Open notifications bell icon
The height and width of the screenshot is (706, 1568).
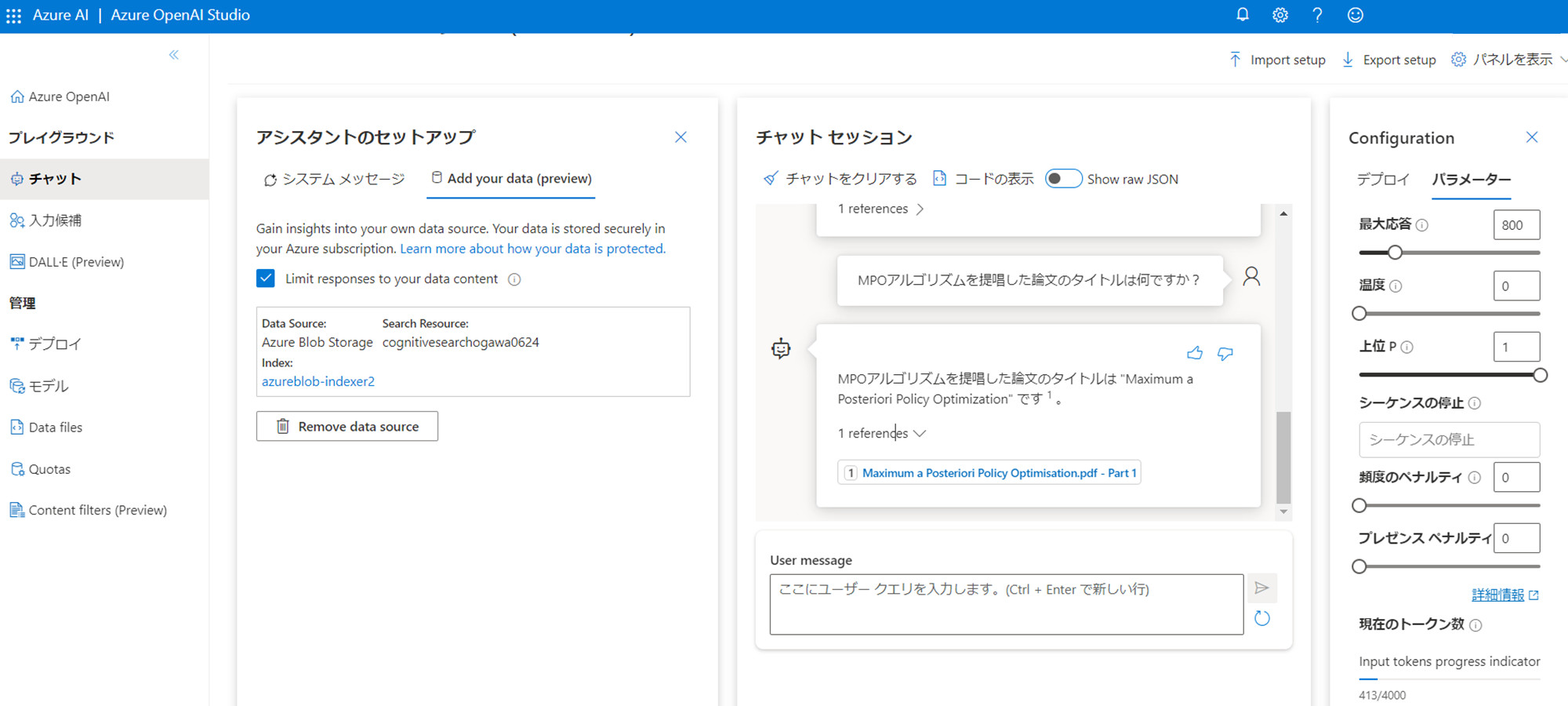[1243, 15]
